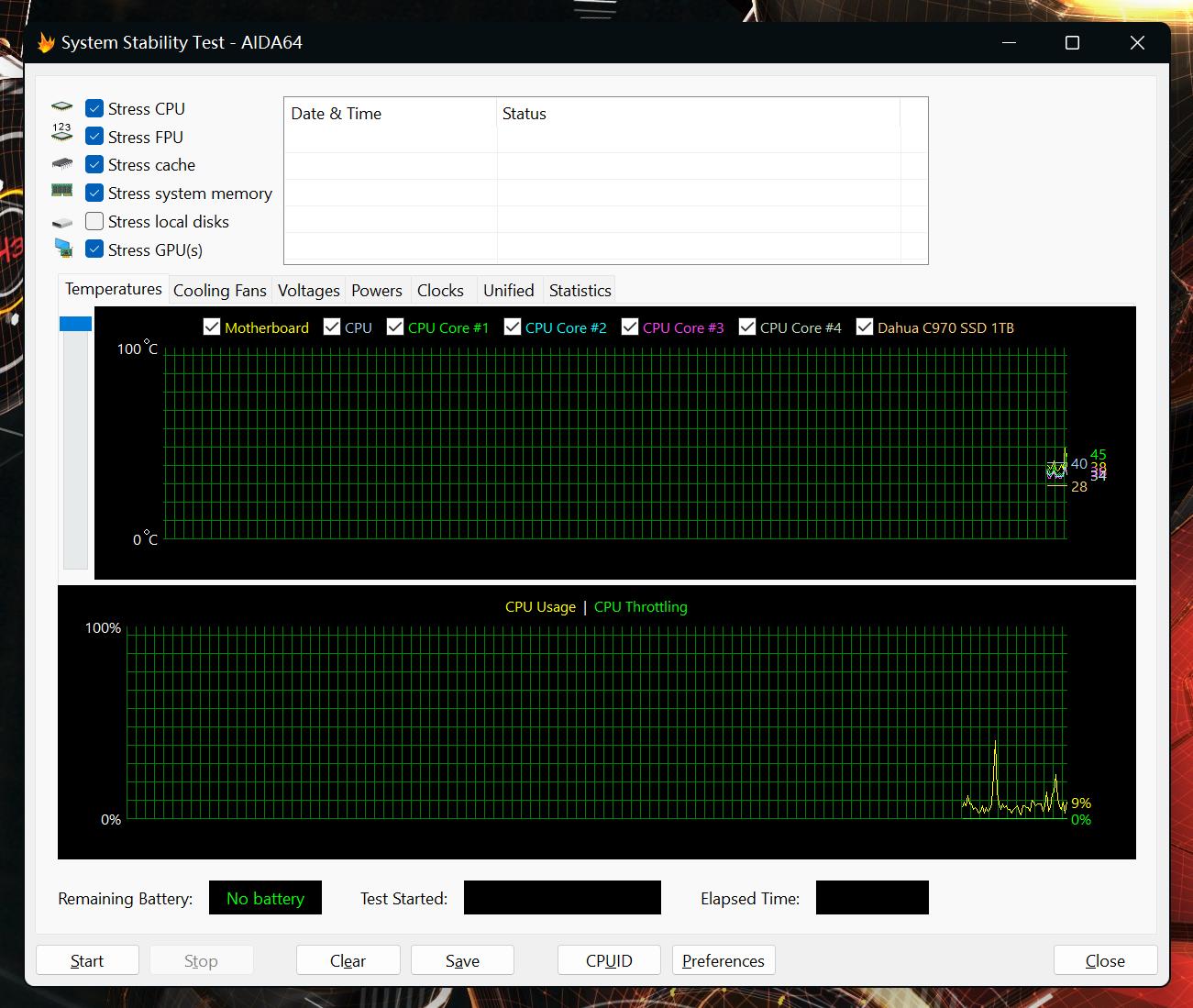Viewport: 1193px width, 1008px height.
Task: Click the local disks drive icon
Action: (61, 222)
